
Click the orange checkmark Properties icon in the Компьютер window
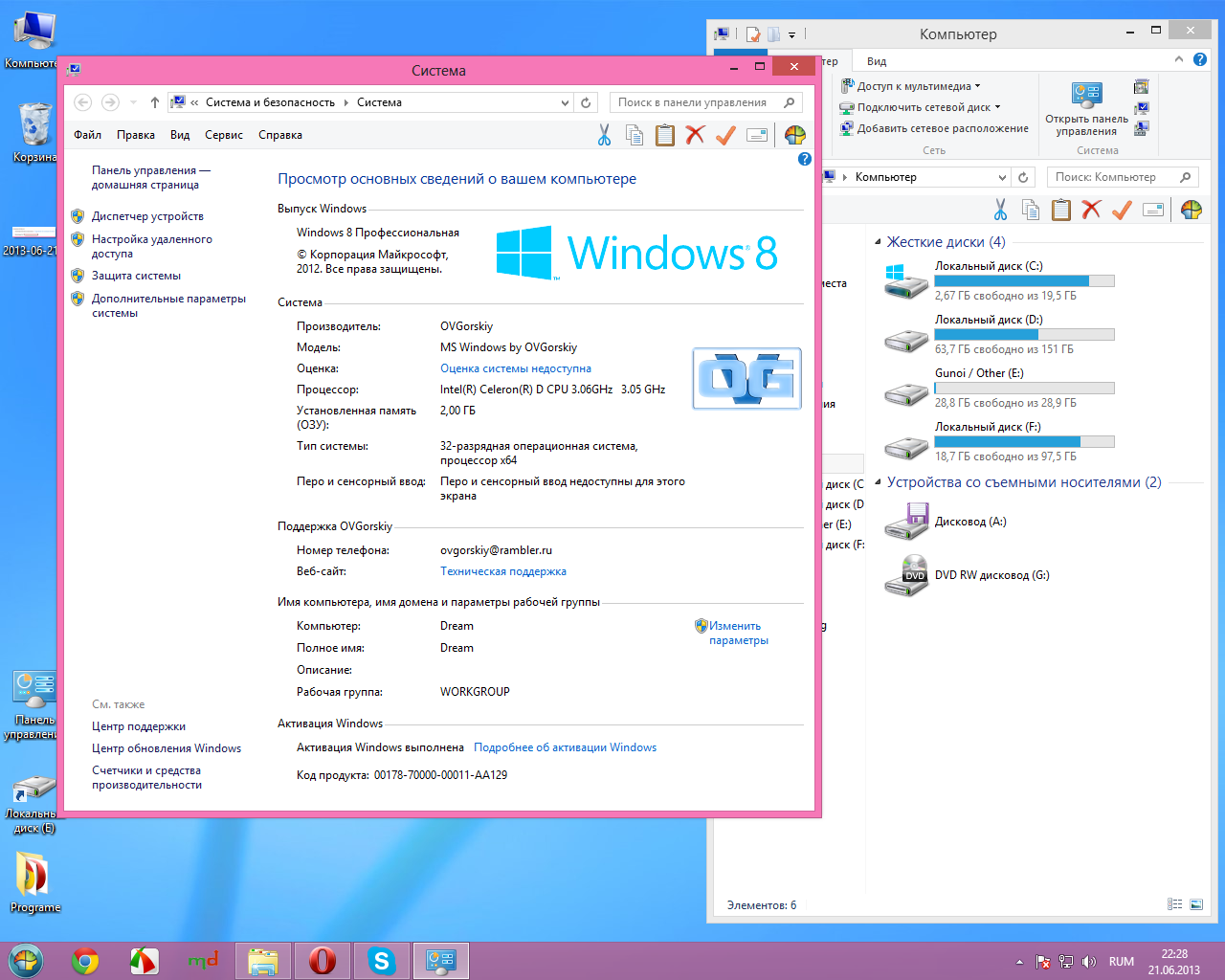pos(1122,210)
